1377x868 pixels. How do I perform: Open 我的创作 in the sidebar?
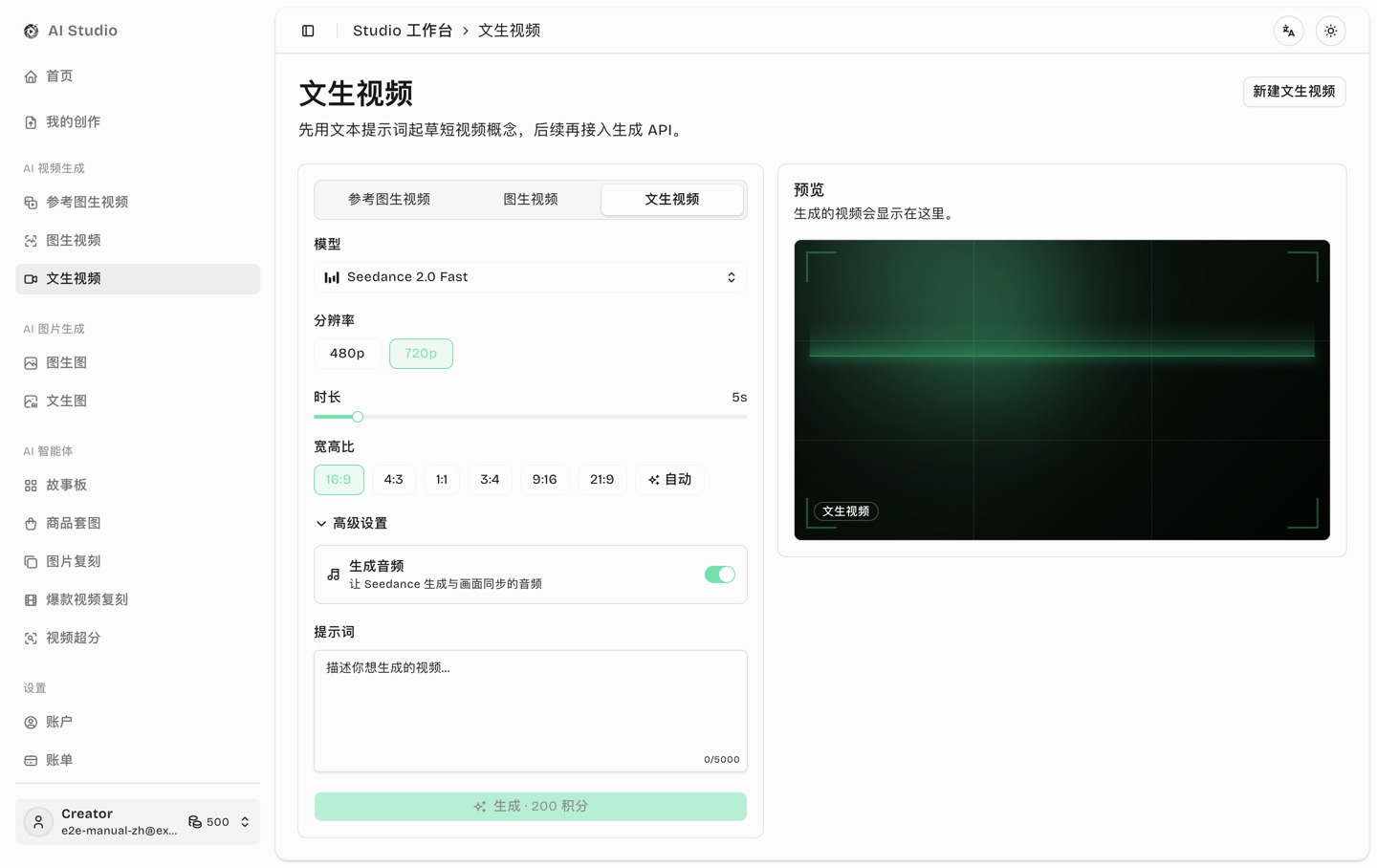pos(138,122)
